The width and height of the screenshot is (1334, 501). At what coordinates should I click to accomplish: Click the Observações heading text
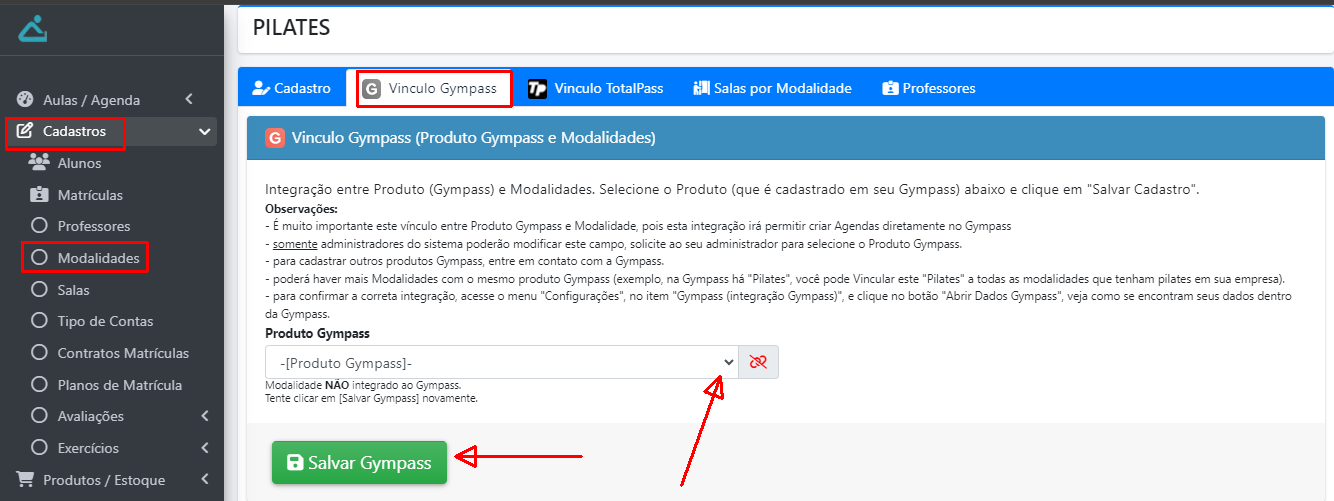pos(301,209)
